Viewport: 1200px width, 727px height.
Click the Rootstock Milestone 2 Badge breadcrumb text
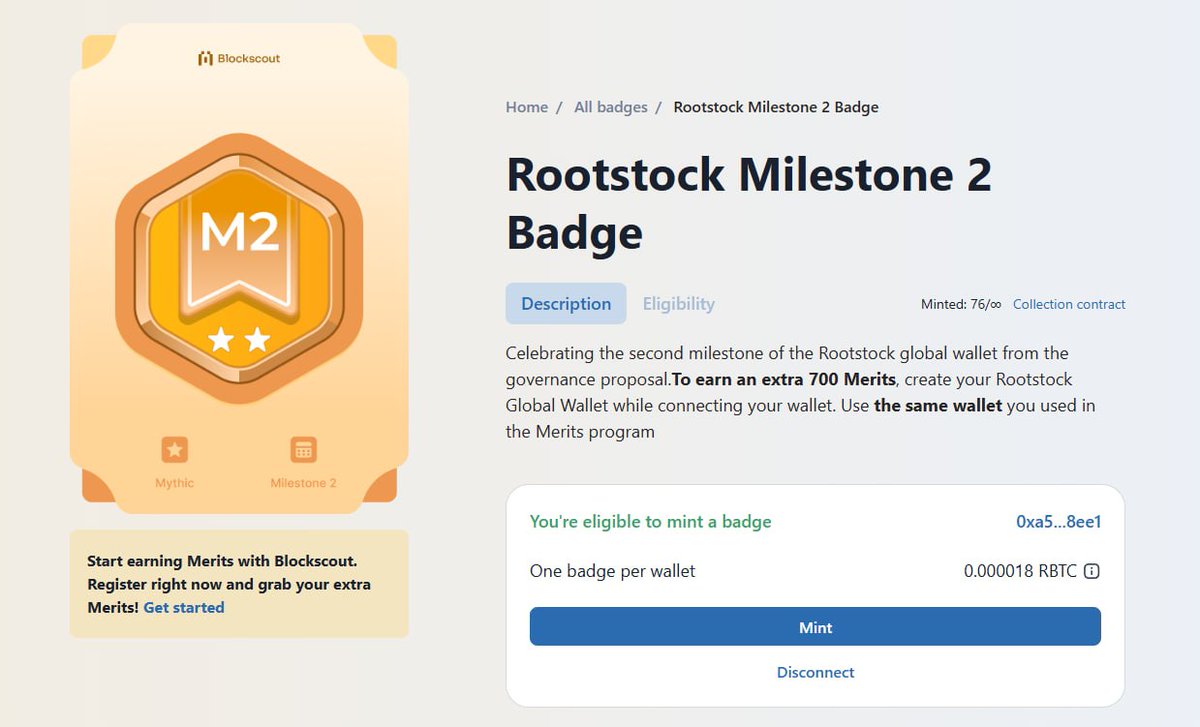[776, 107]
